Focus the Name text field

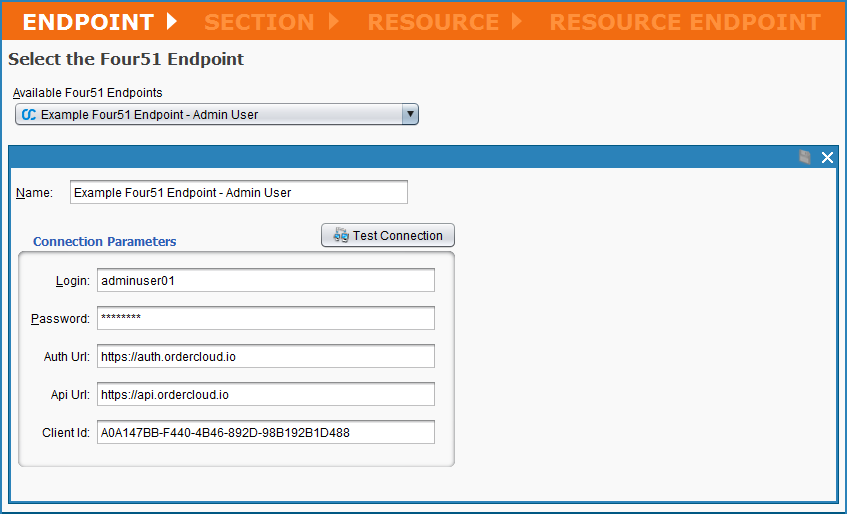coord(239,192)
